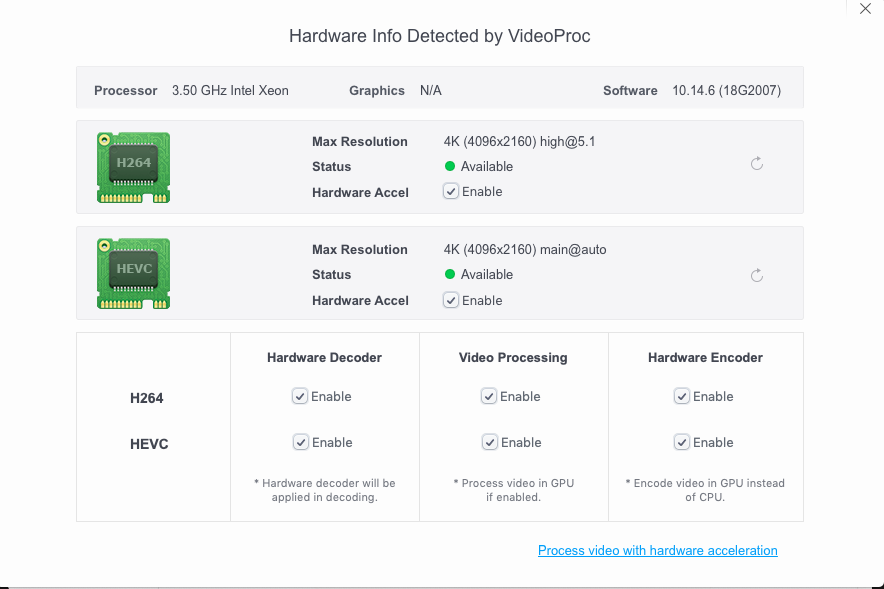
Task: Click the green HEVC Available status dot
Action: pyautogui.click(x=450, y=275)
